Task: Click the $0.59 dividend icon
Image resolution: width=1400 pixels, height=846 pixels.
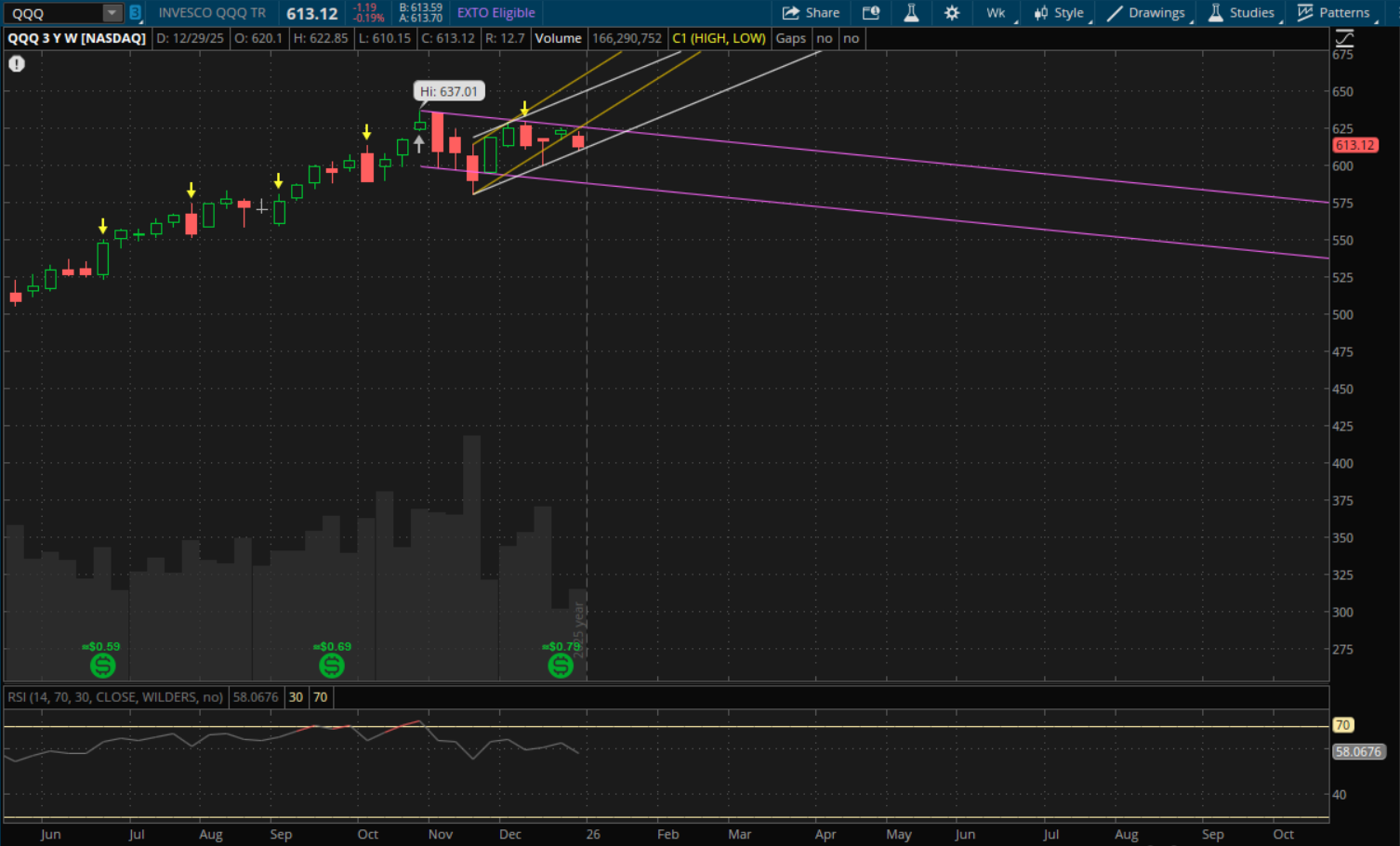Action: pos(102,666)
